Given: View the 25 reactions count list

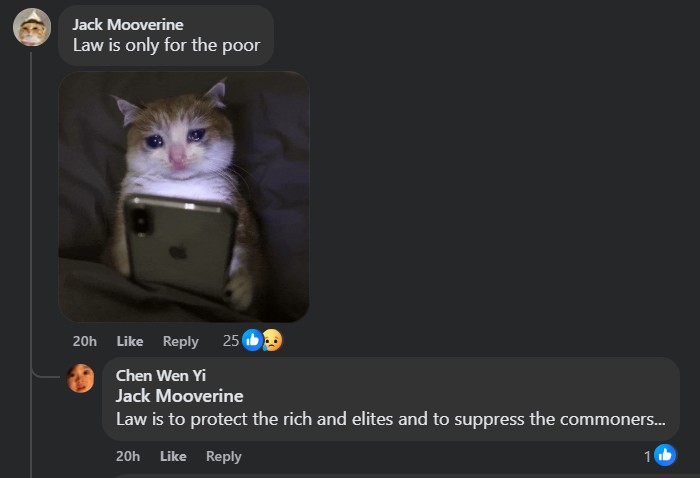Looking at the screenshot, I should [231, 341].
